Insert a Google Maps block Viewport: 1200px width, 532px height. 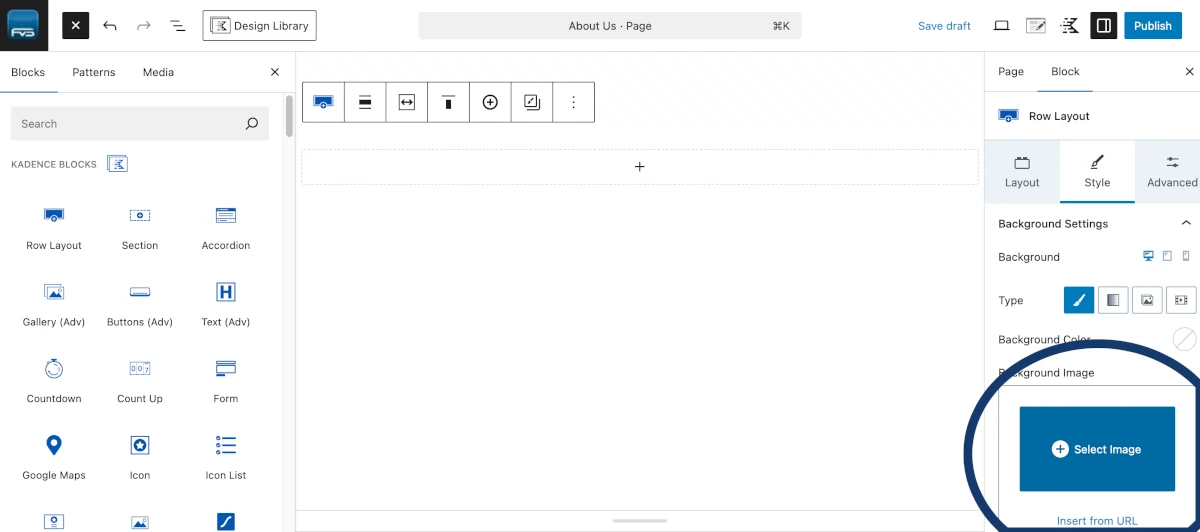click(x=54, y=458)
